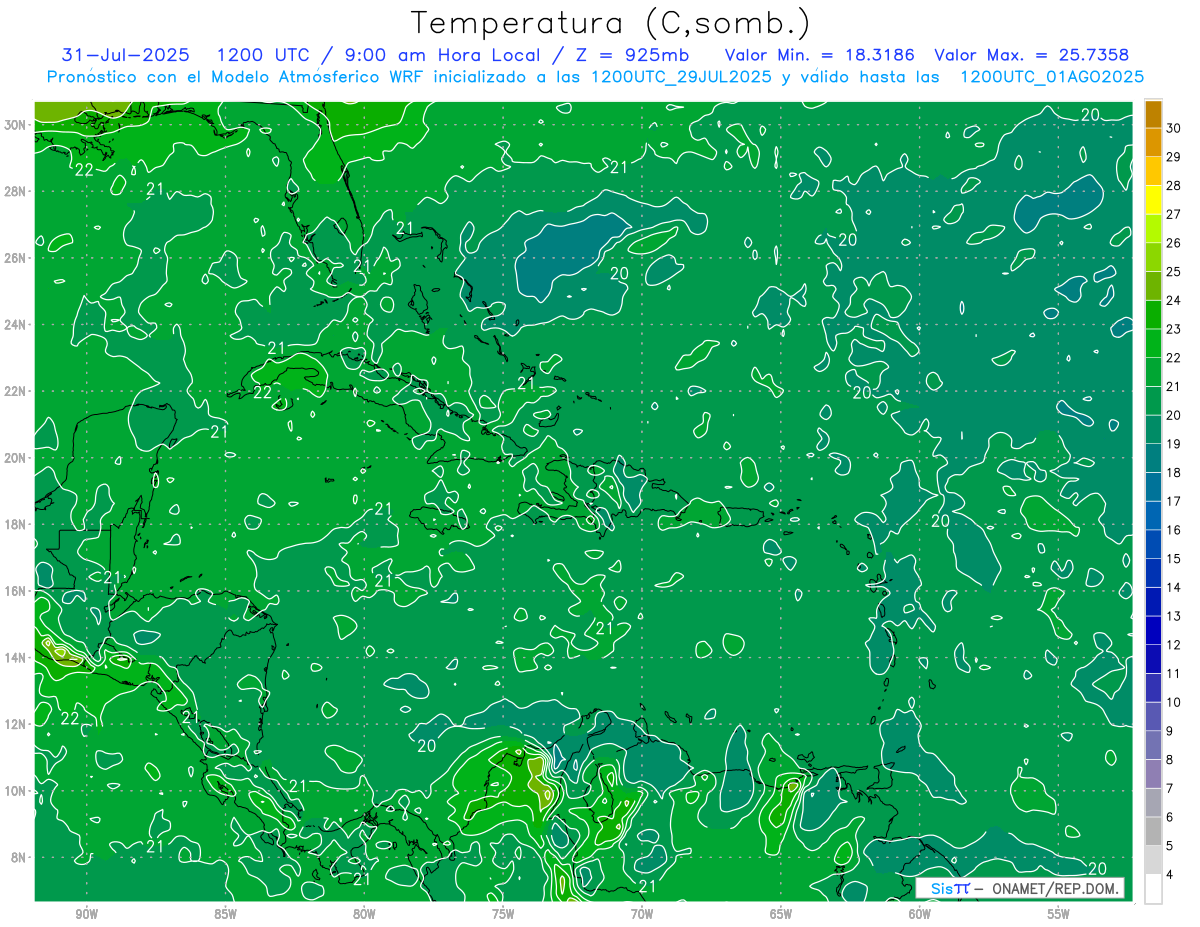
Task: Click the 22N latitude axis label
Action: coord(16,391)
